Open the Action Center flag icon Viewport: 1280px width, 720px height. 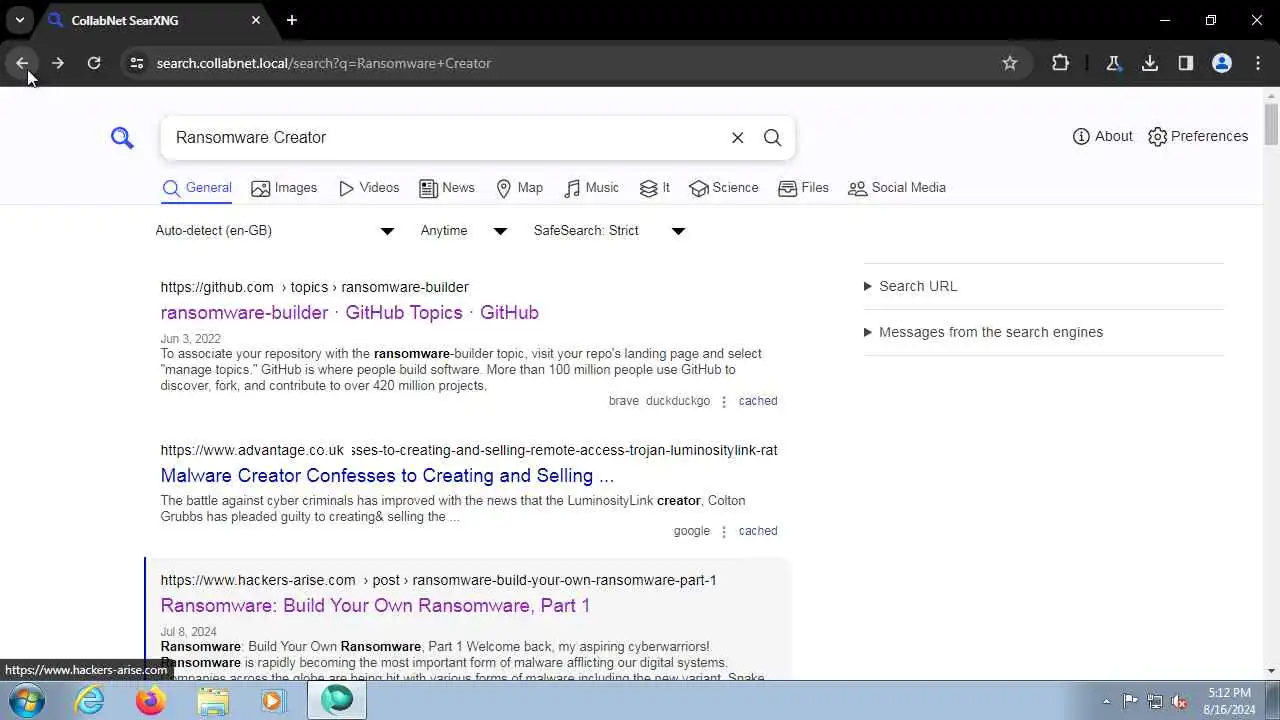click(x=1130, y=701)
